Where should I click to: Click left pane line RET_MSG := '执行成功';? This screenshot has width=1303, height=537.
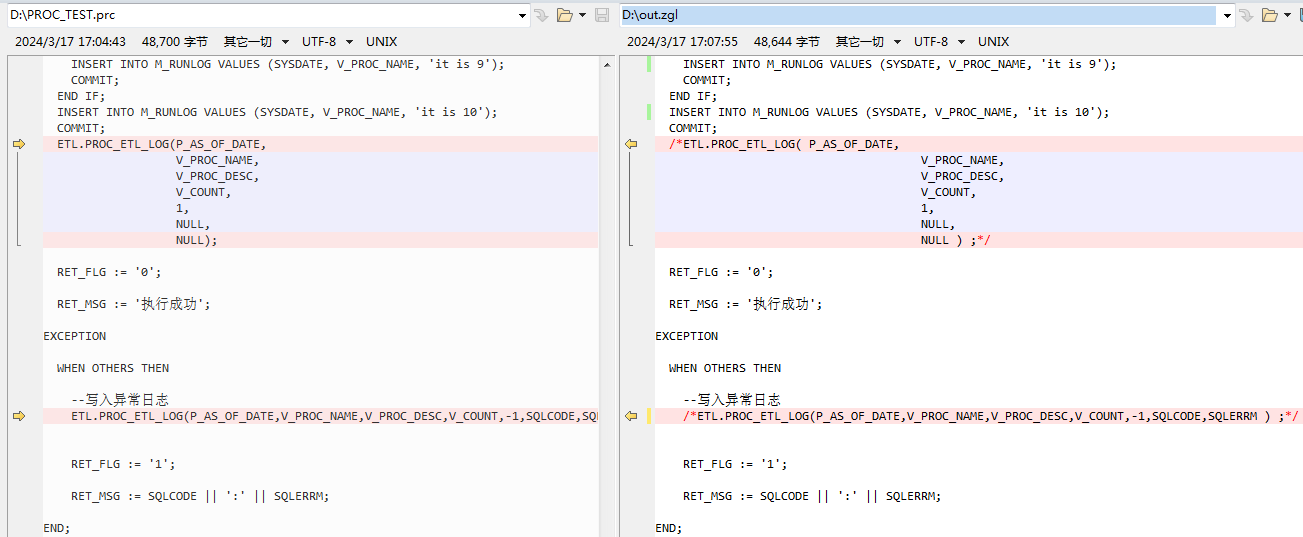coord(134,304)
